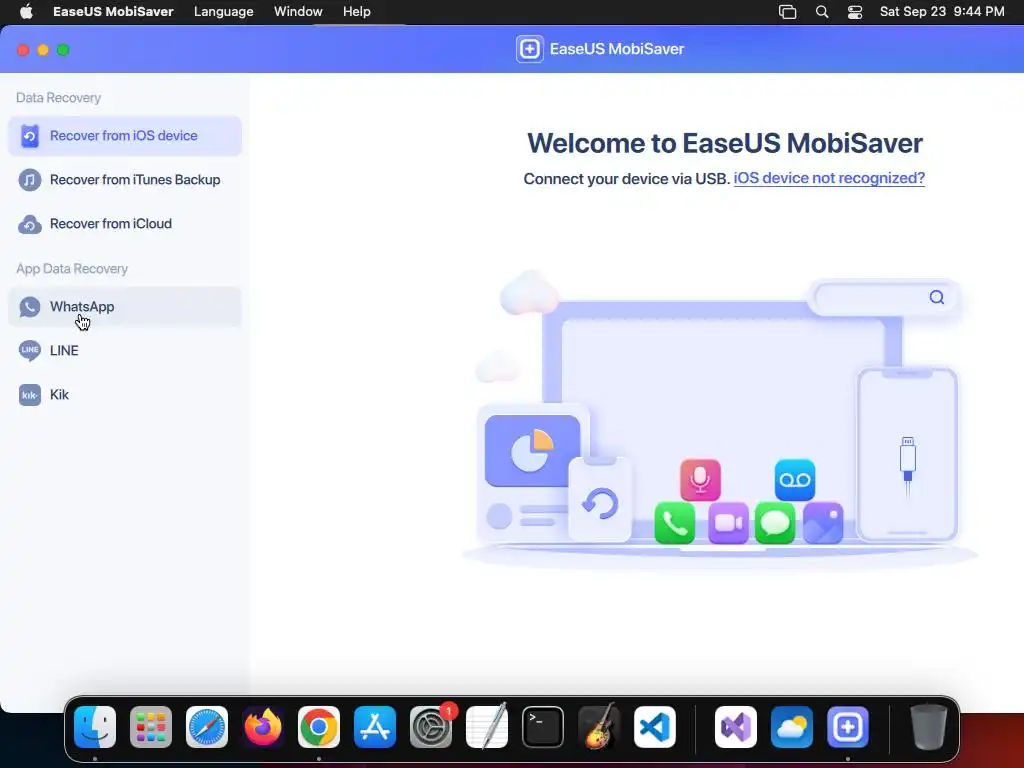Click the iOS device recovery icon
1024x768 pixels.
(29, 136)
